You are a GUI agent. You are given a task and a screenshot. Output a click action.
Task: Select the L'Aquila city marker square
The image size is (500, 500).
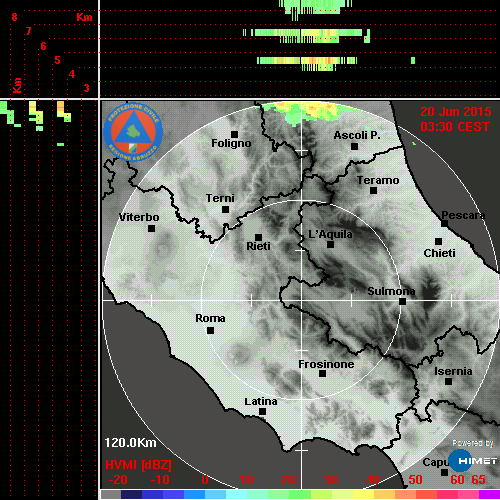(330, 245)
